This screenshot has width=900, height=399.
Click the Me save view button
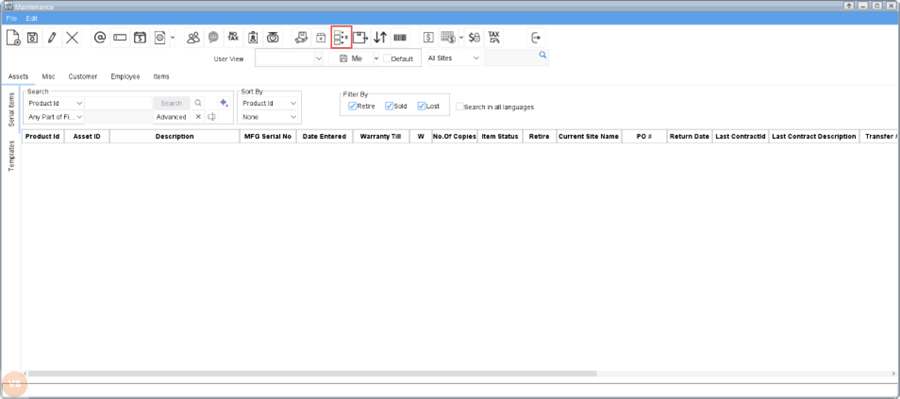tap(351, 58)
